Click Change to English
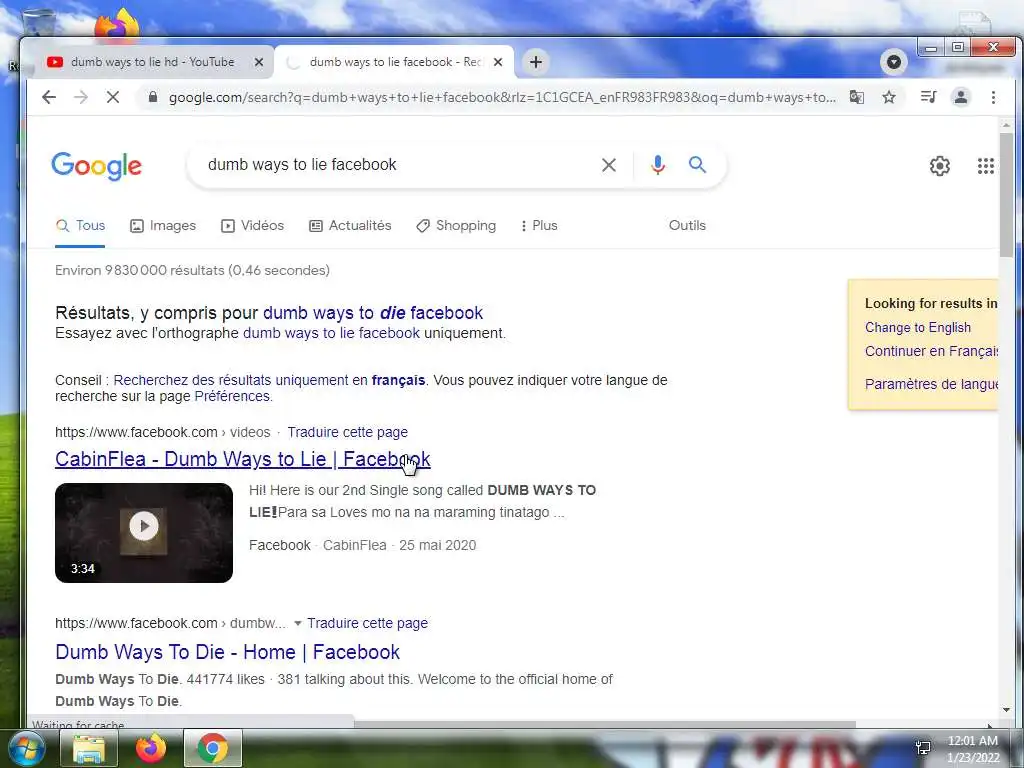This screenshot has width=1024, height=768. [918, 327]
